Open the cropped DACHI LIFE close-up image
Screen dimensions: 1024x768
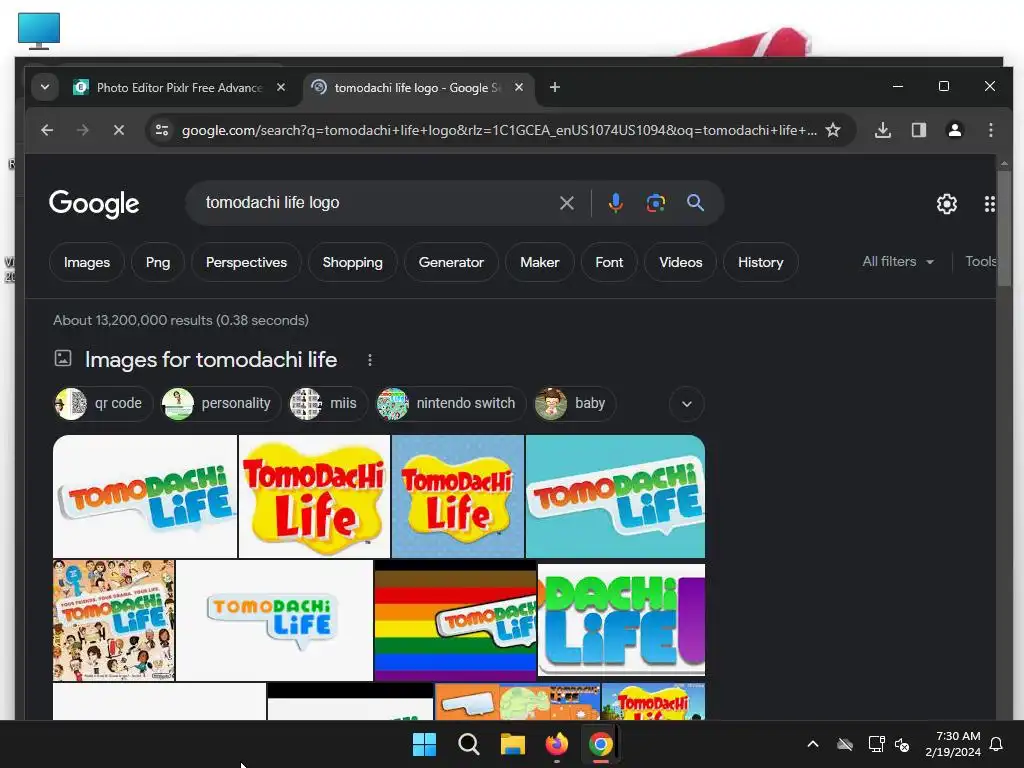pyautogui.click(x=621, y=620)
